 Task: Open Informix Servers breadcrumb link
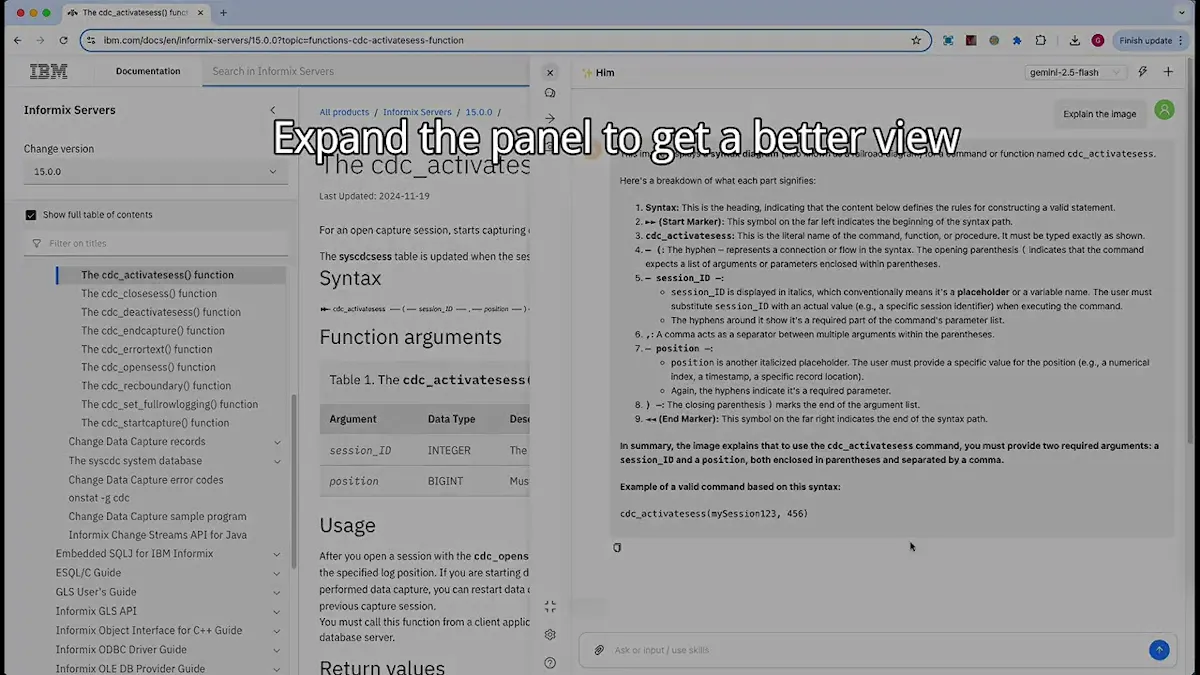pyautogui.click(x=417, y=112)
